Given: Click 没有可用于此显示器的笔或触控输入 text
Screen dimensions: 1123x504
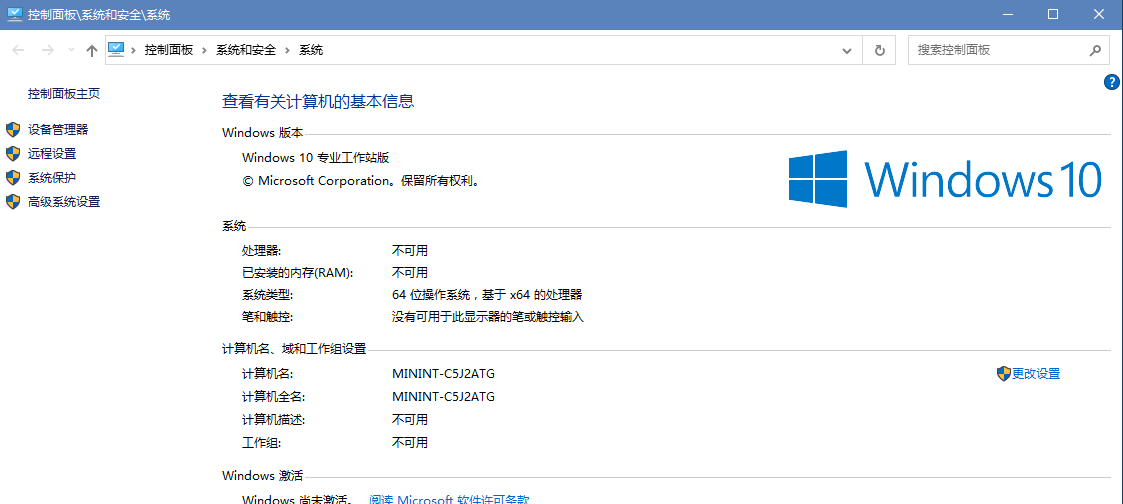Looking at the screenshot, I should (x=488, y=316).
